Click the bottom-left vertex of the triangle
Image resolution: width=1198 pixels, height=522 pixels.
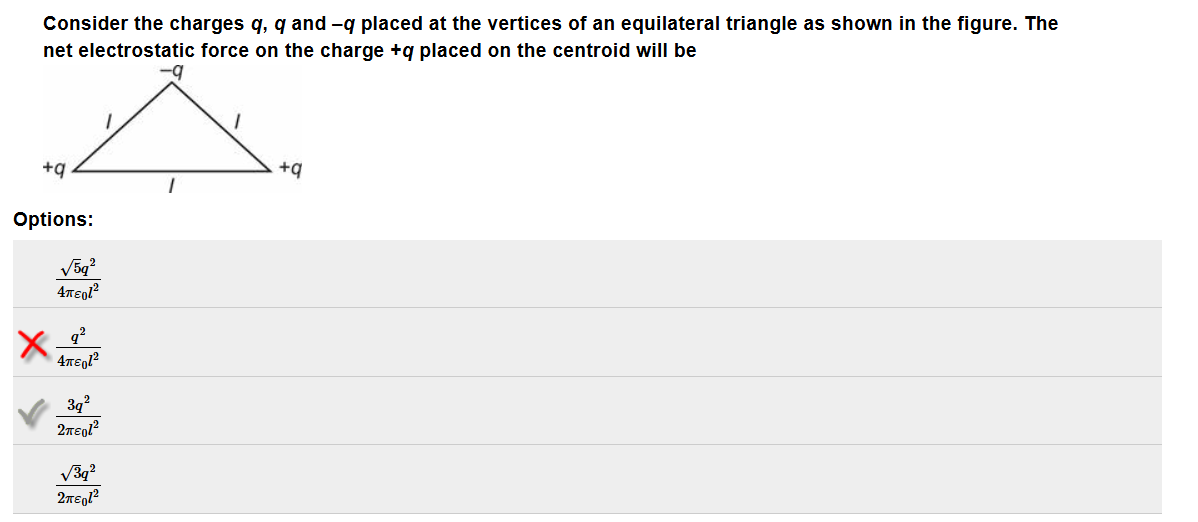click(76, 172)
